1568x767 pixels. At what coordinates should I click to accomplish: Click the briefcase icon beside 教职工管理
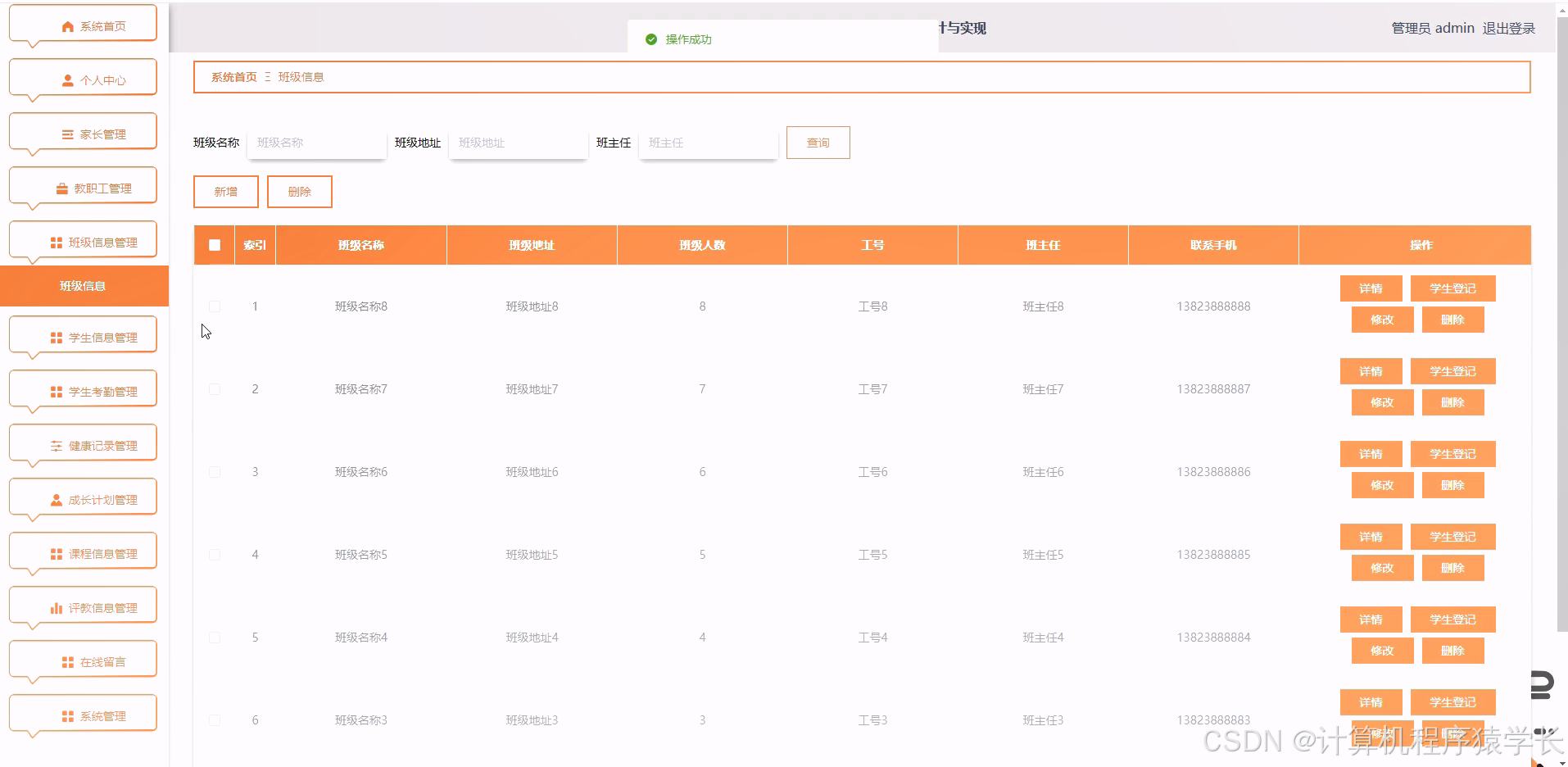pyautogui.click(x=62, y=189)
